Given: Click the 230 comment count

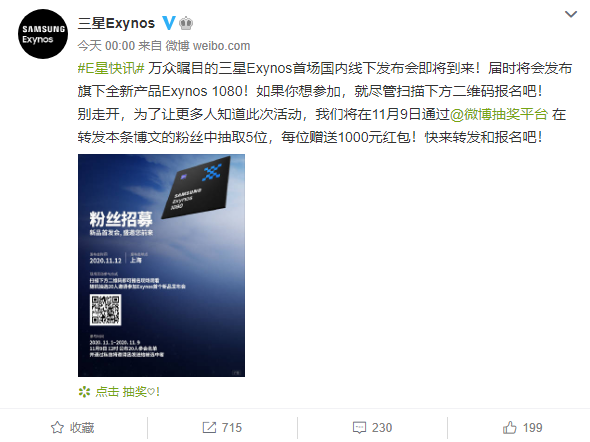Looking at the screenshot, I should tap(382, 428).
